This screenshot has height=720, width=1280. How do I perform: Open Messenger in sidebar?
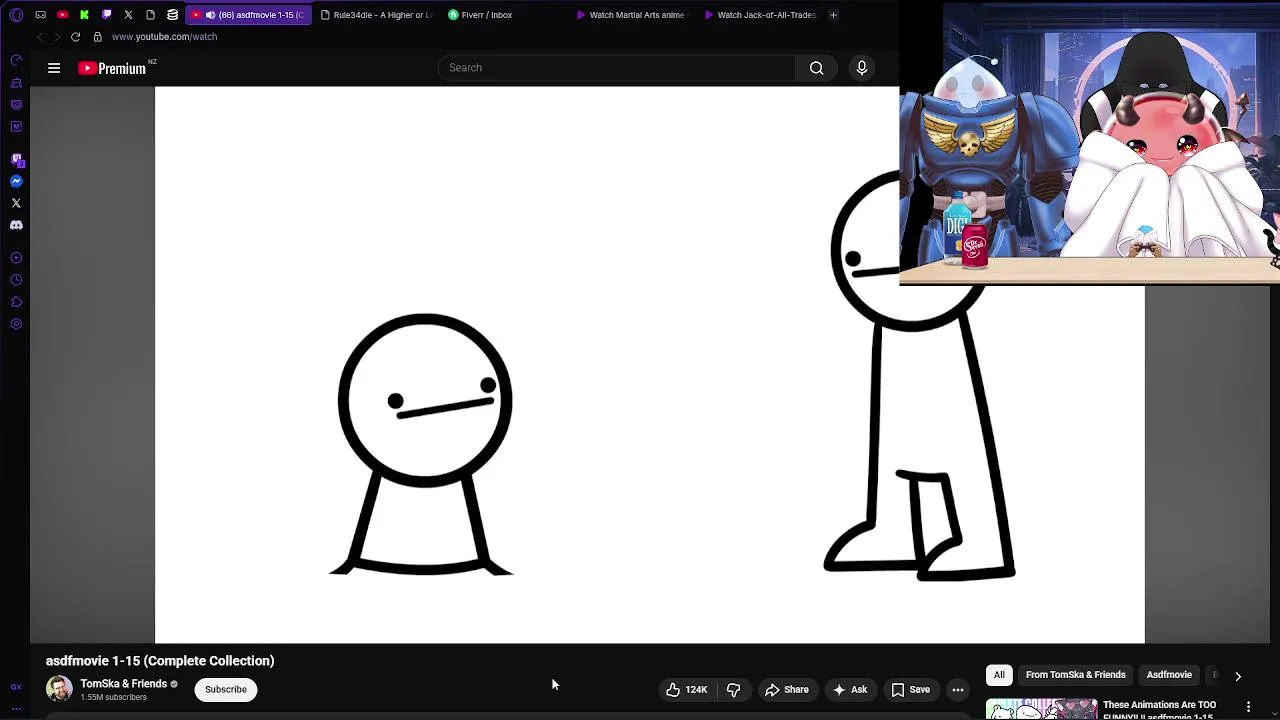(16, 181)
